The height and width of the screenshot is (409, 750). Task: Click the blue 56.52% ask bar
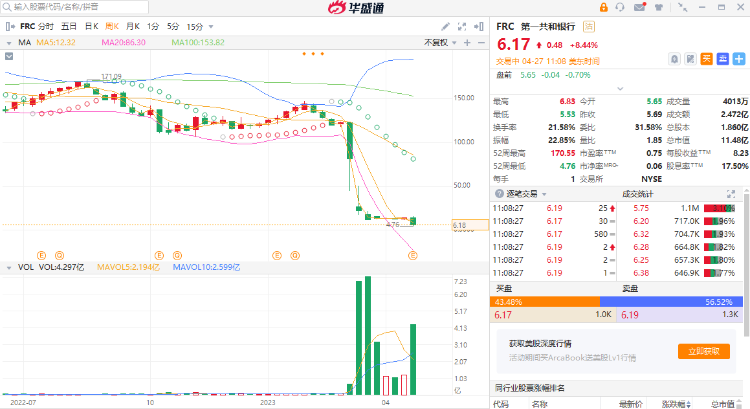pos(671,302)
